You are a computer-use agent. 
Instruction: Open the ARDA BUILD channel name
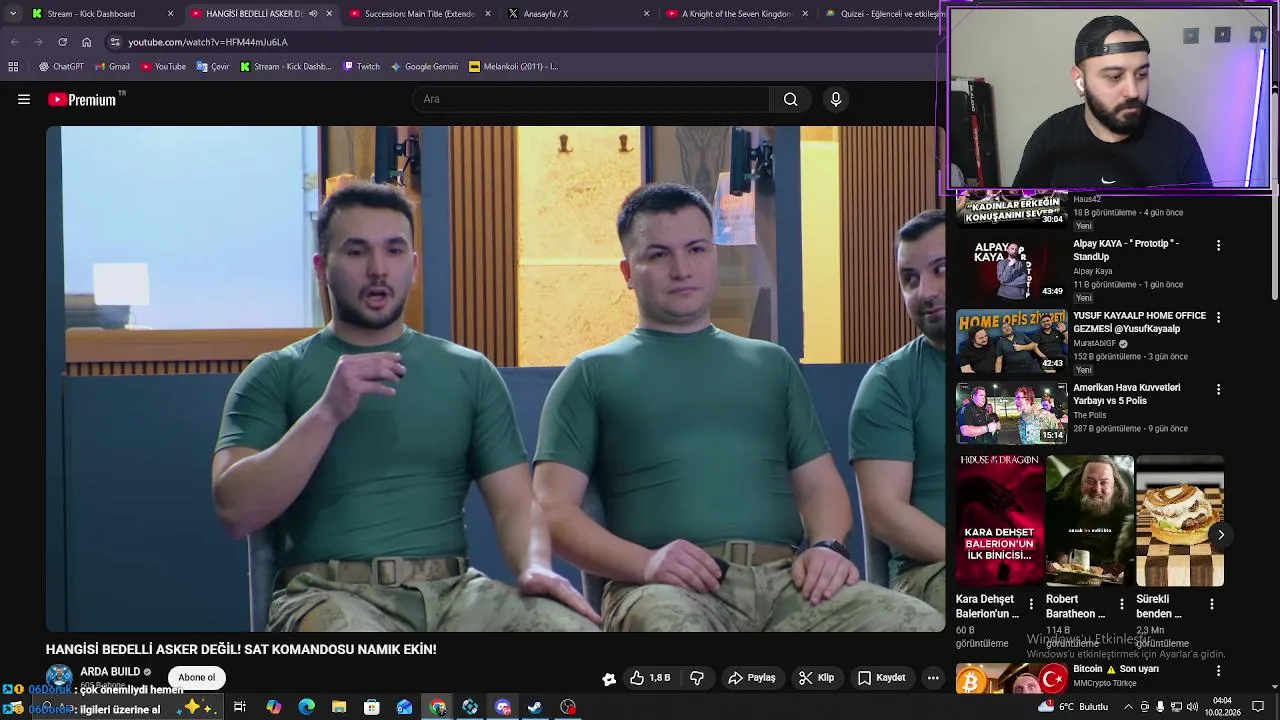click(x=110, y=672)
